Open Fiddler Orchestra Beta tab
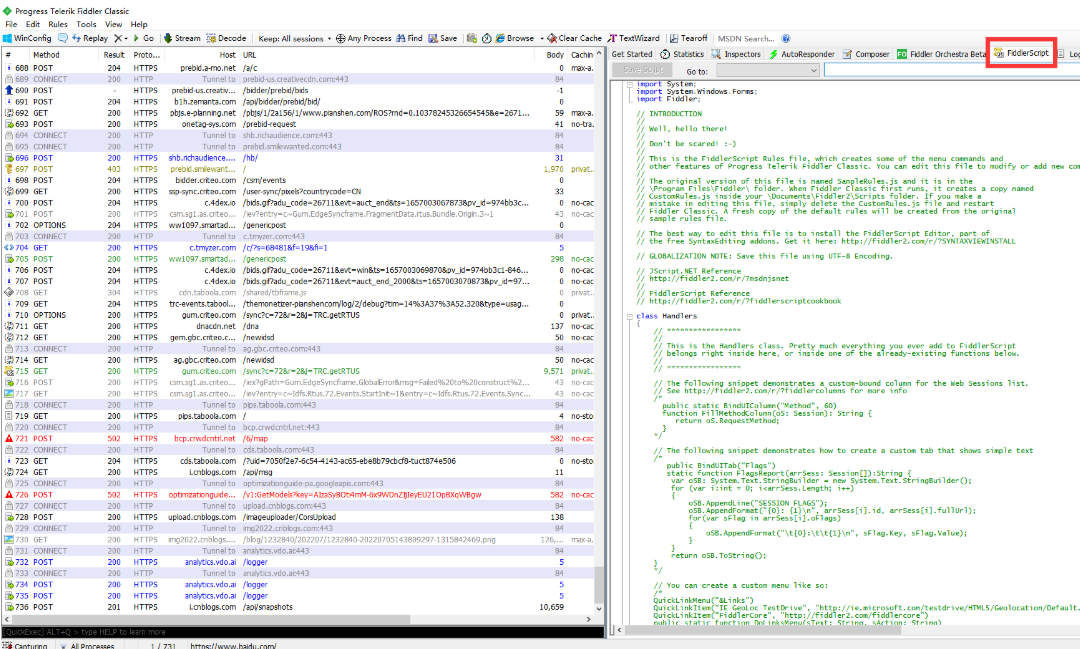This screenshot has width=1080, height=649. pyautogui.click(x=942, y=54)
